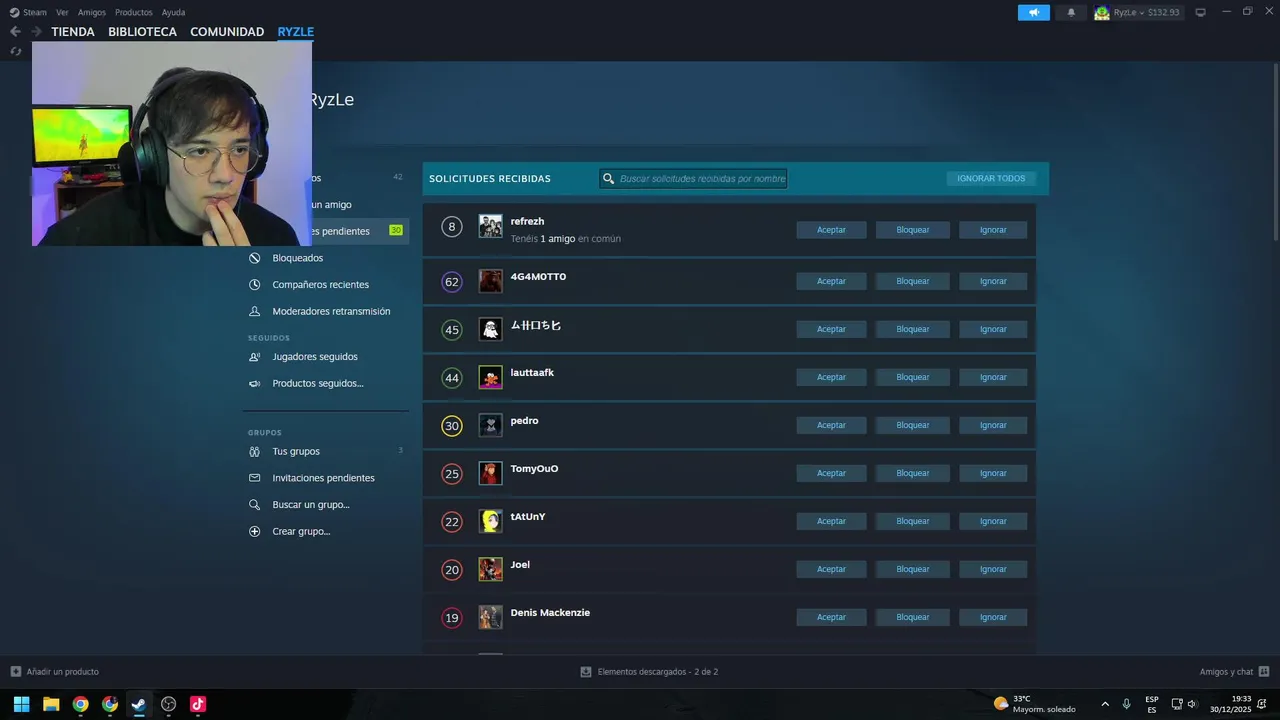The width and height of the screenshot is (1280, 720).
Task: Click the username TomyOuO
Action: [534, 469]
